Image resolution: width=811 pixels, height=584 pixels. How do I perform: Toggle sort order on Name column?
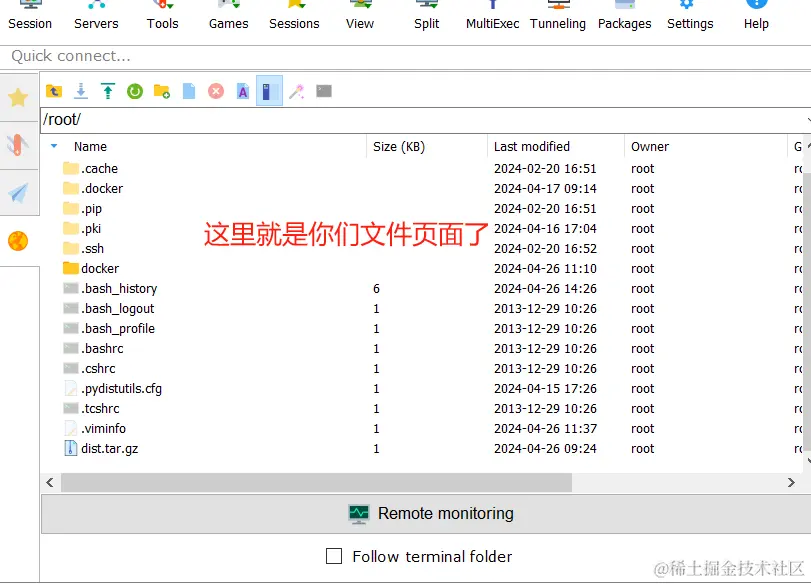pyautogui.click(x=90, y=146)
